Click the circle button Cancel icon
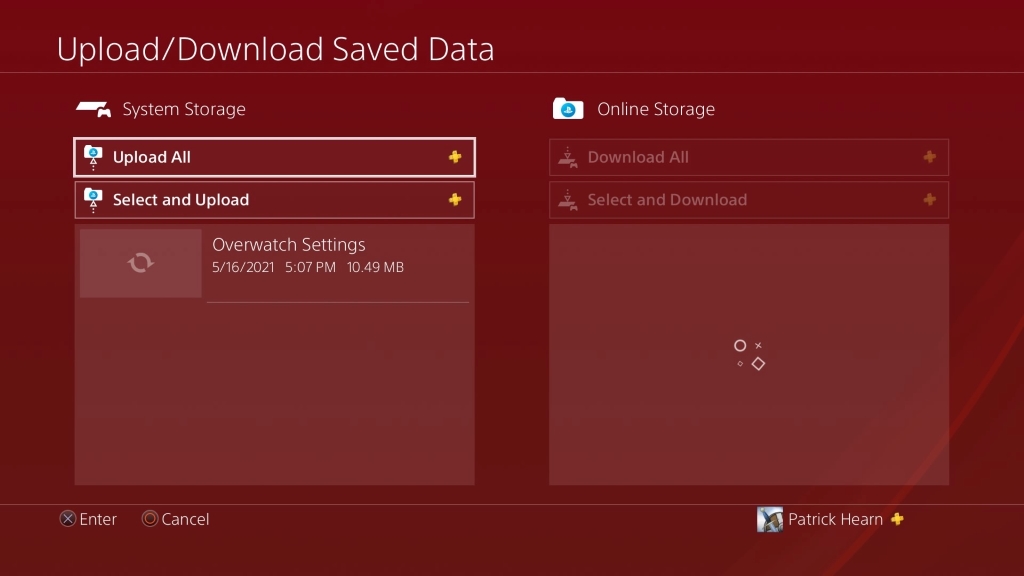Viewport: 1024px width, 576px height. coord(150,519)
